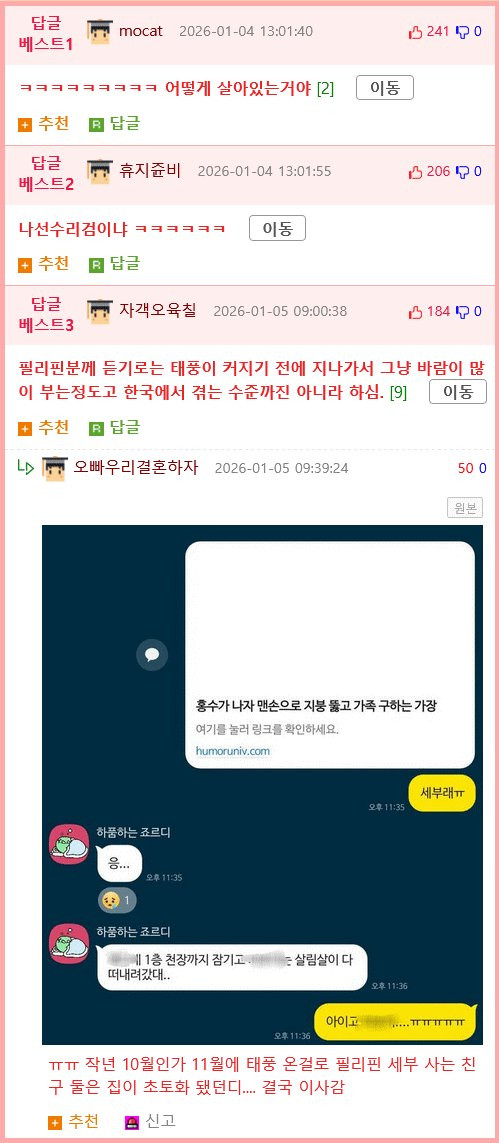Open the KakaoTalk chat screenshot image
This screenshot has width=499, height=1143.
262,784
